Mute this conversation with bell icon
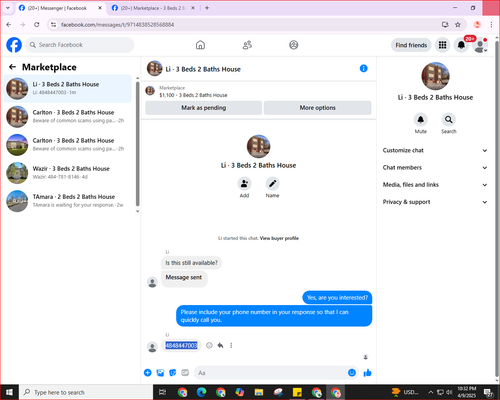The image size is (500, 400). 421,119
